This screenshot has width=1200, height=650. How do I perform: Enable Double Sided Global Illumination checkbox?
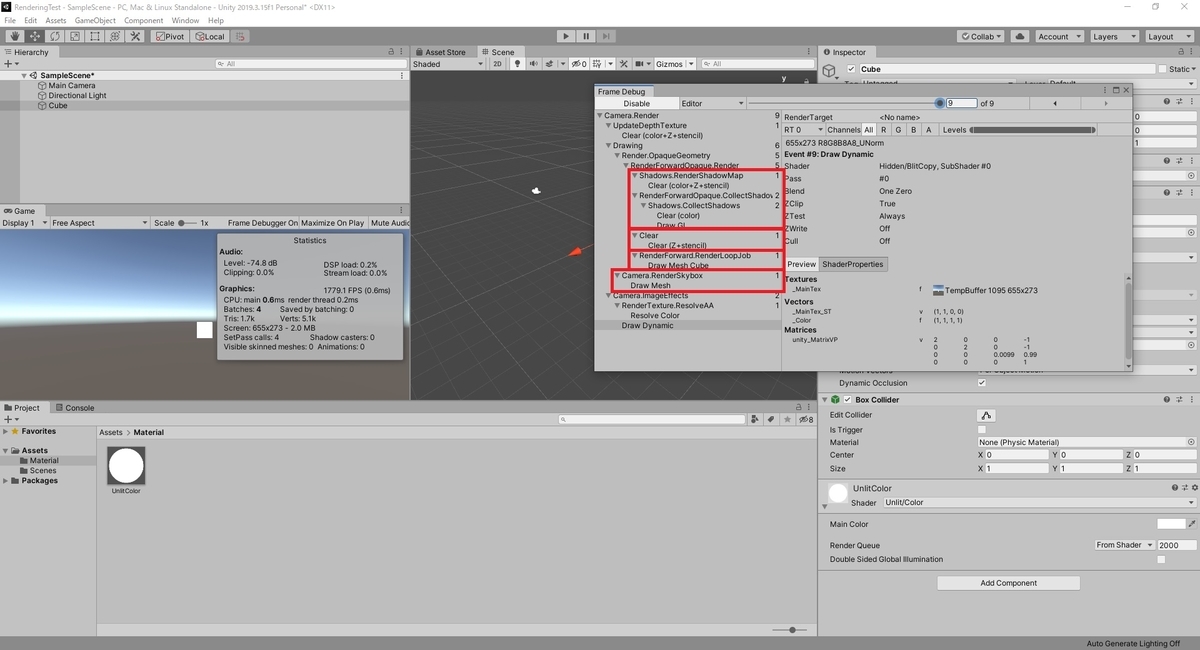[1161, 560]
